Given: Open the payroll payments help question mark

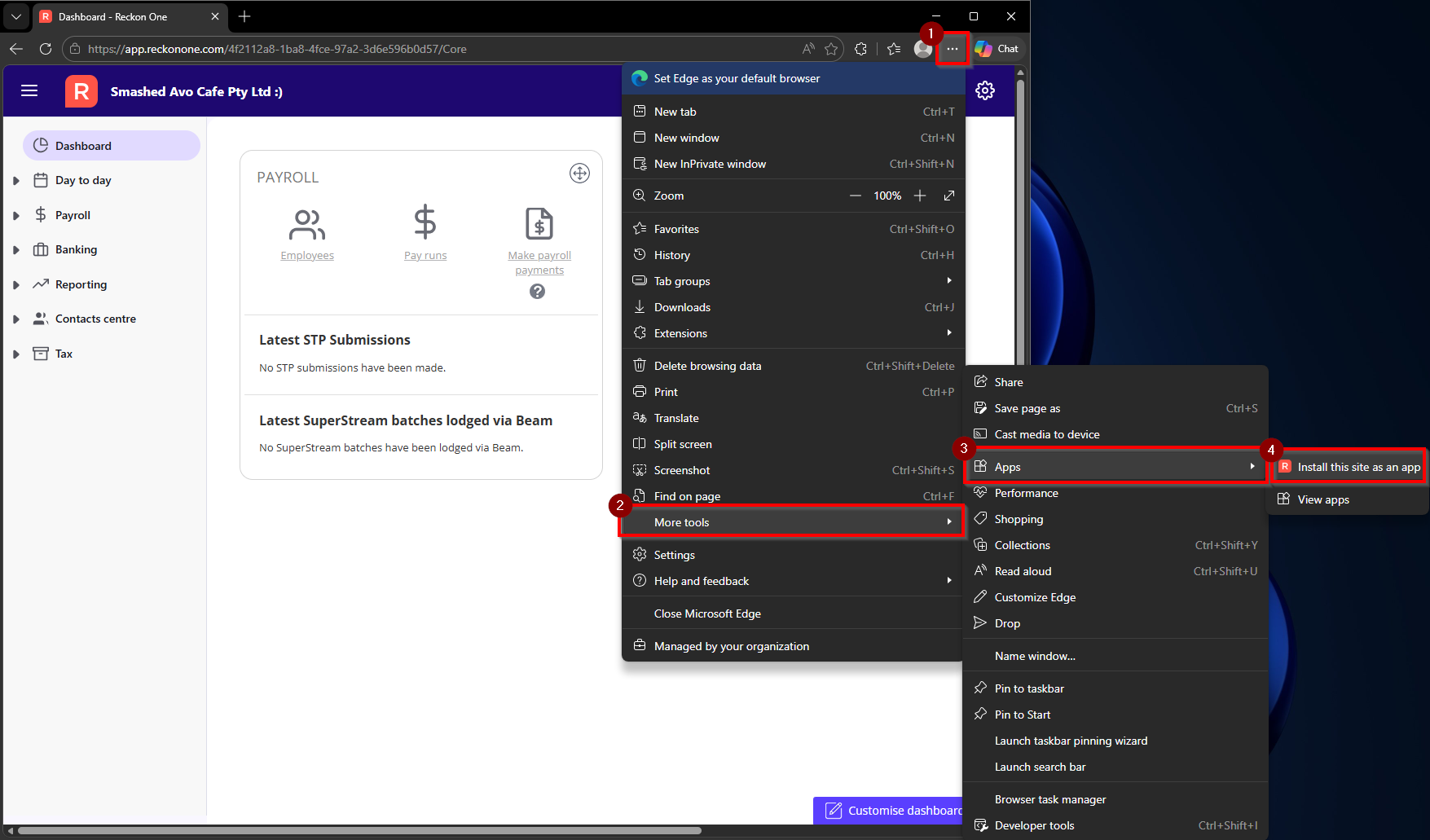Looking at the screenshot, I should (537, 291).
